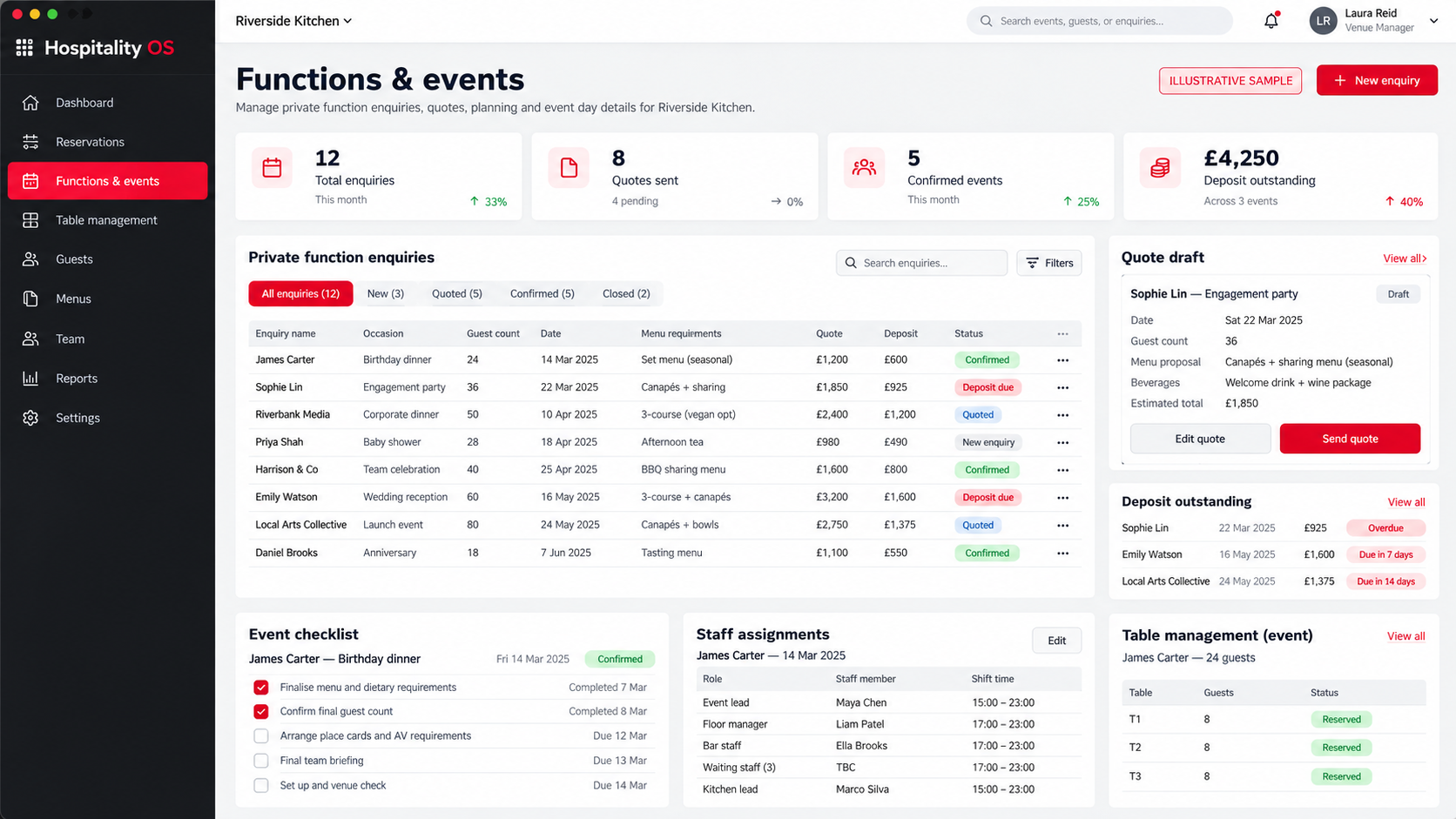Switch to the Closed (2) tab
1456x819 pixels.
(x=626, y=294)
